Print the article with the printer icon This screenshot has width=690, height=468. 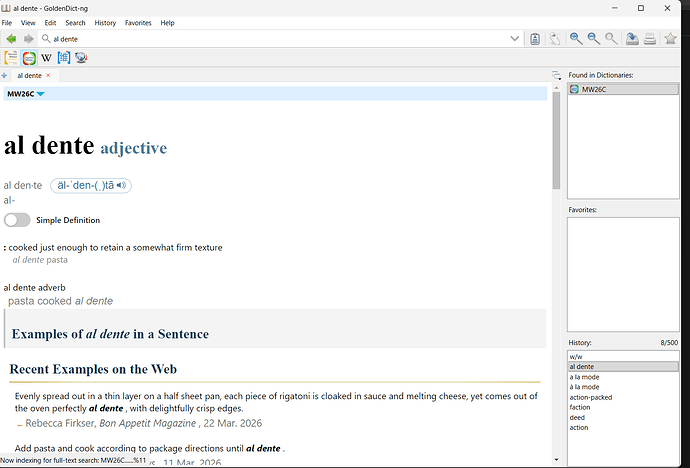[x=650, y=39]
